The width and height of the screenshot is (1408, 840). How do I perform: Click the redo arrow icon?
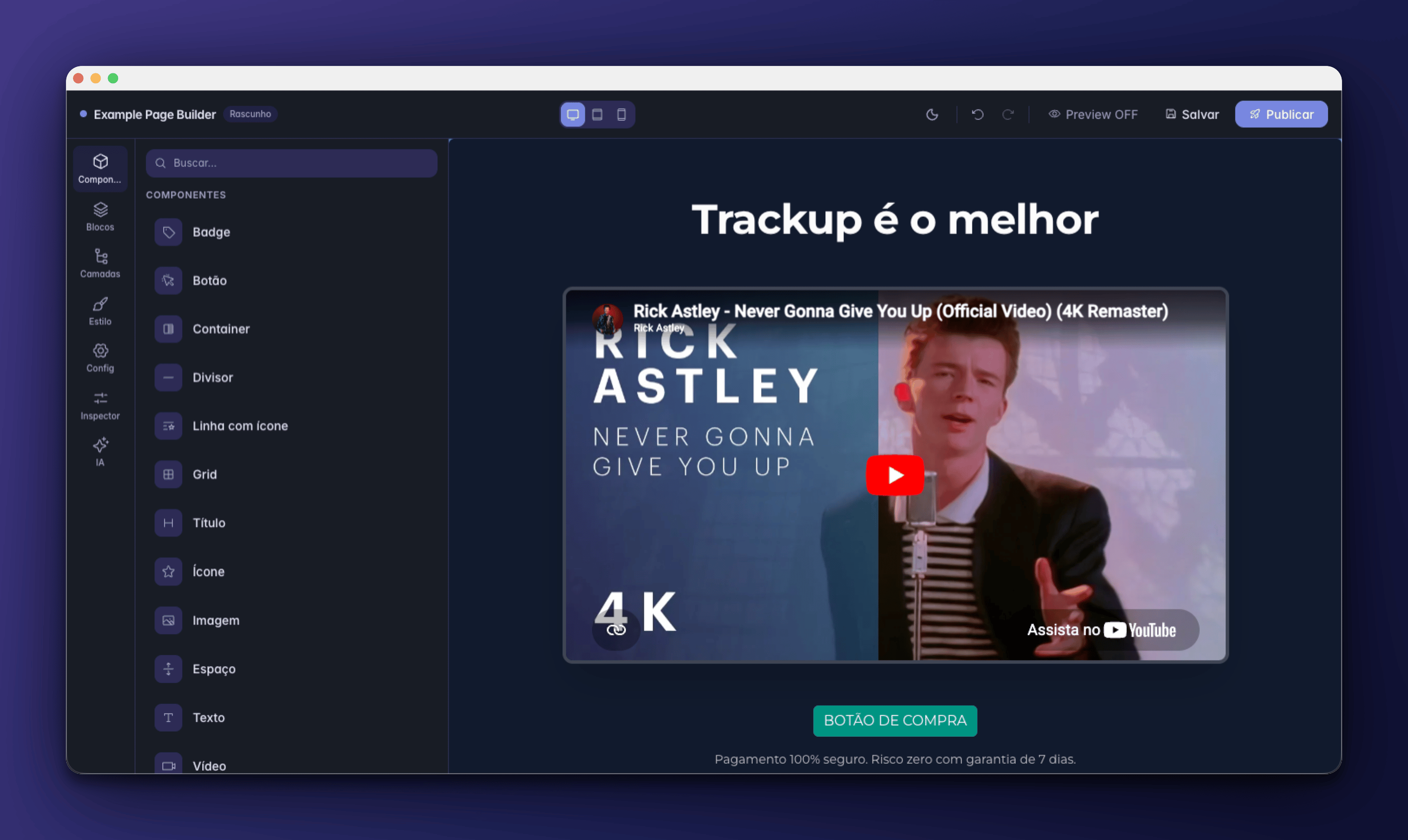(1008, 114)
